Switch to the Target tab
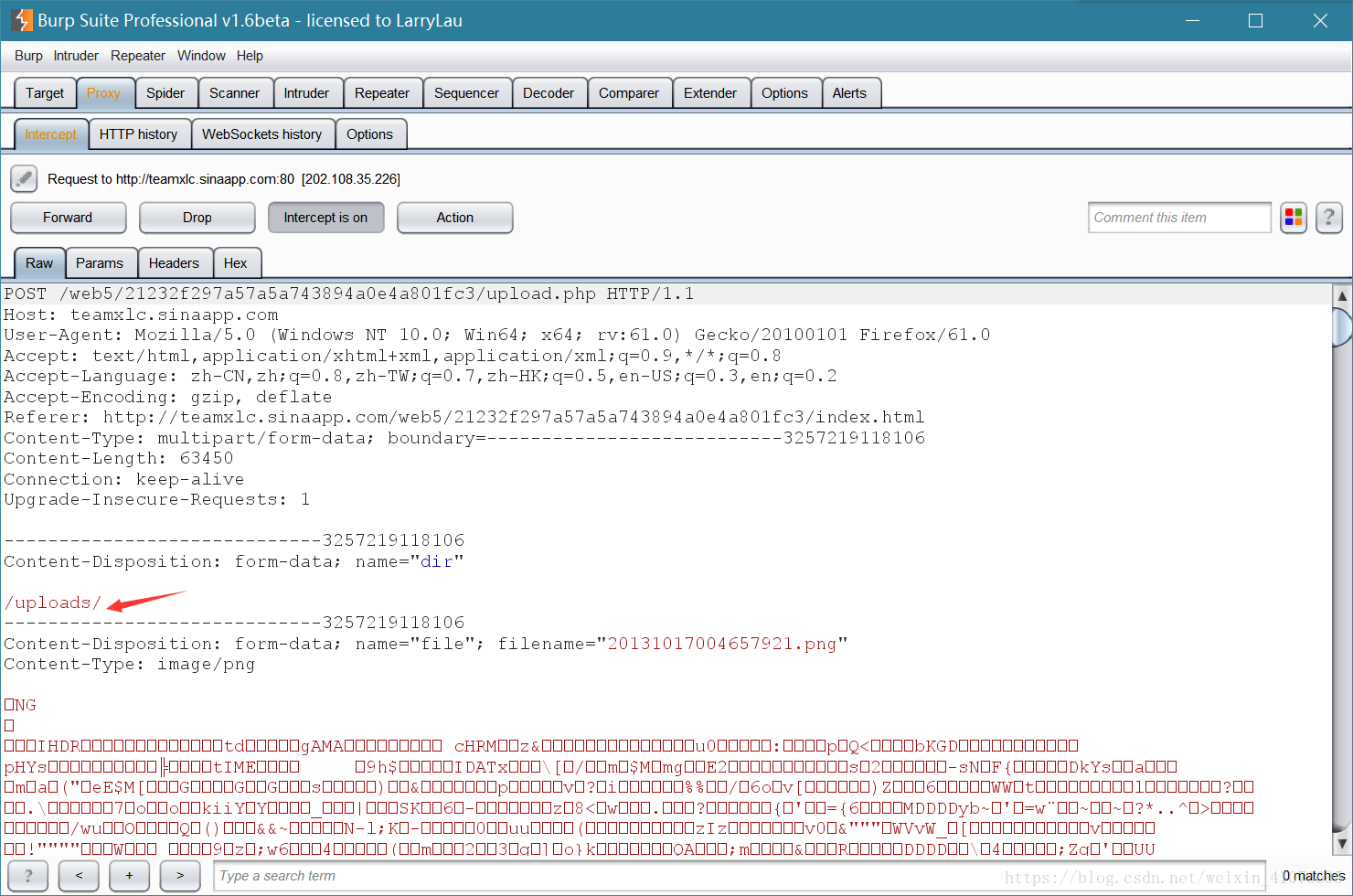The image size is (1353, 896). 45,93
